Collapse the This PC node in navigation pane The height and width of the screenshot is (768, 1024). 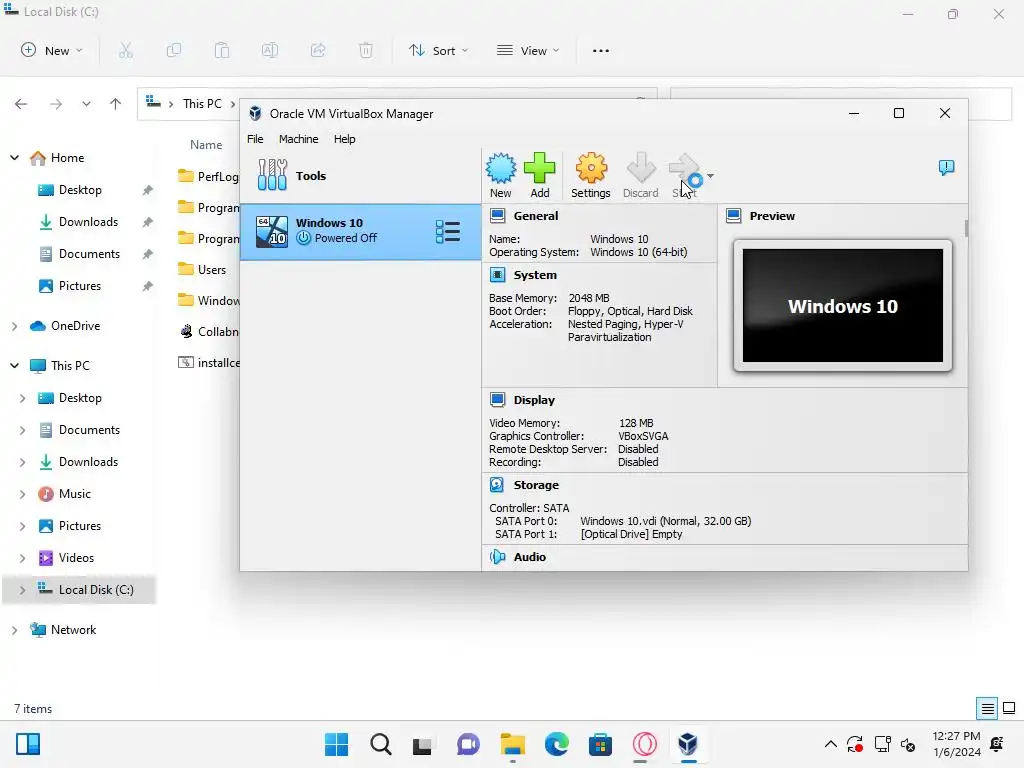coord(14,366)
